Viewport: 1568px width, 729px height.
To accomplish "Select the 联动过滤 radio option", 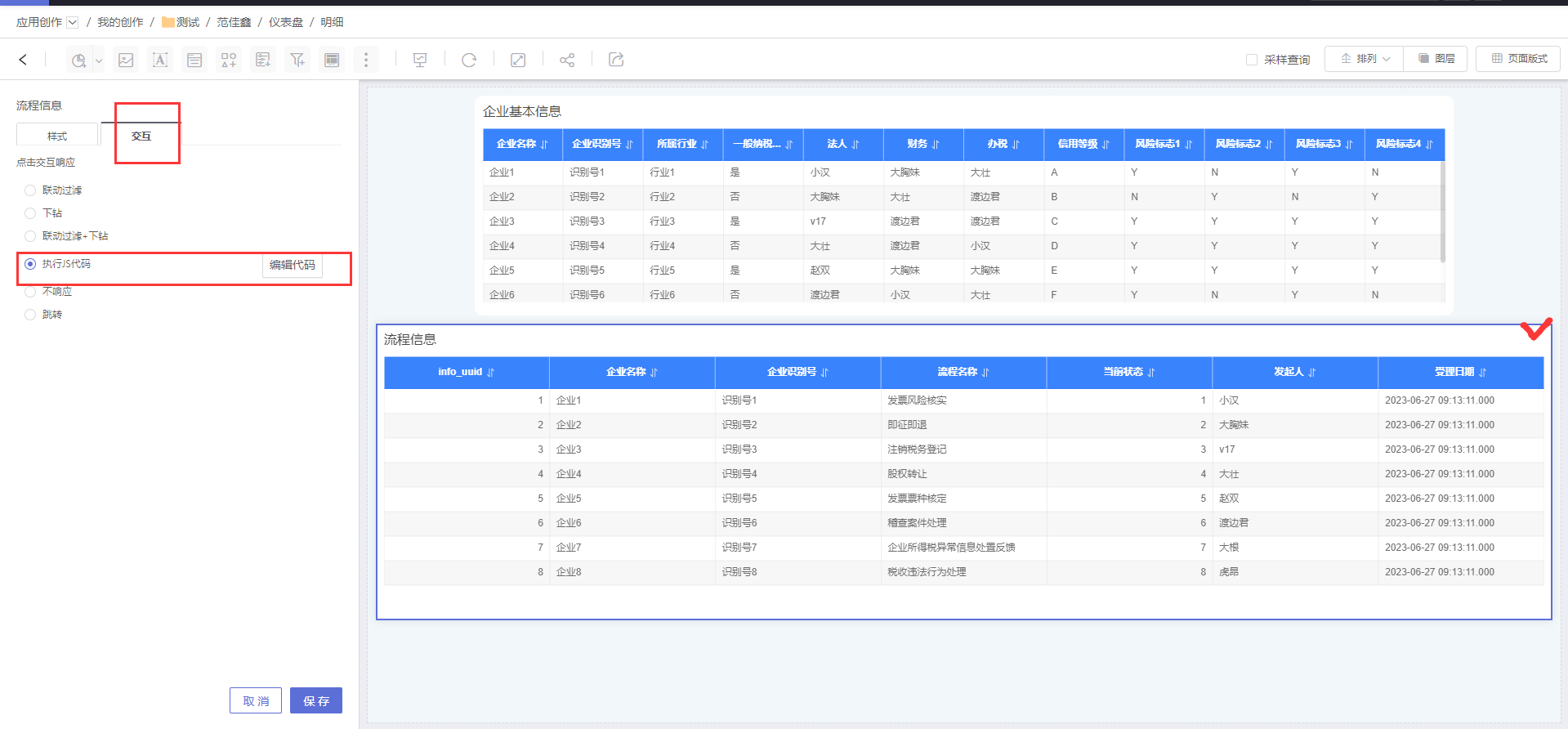I will [x=30, y=190].
